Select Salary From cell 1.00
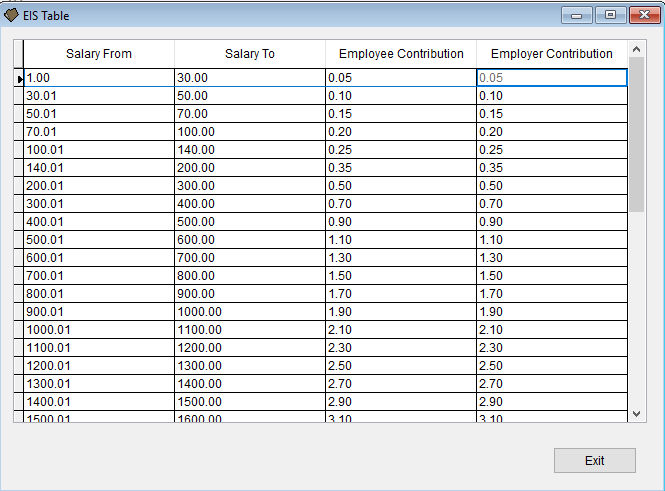 point(99,78)
